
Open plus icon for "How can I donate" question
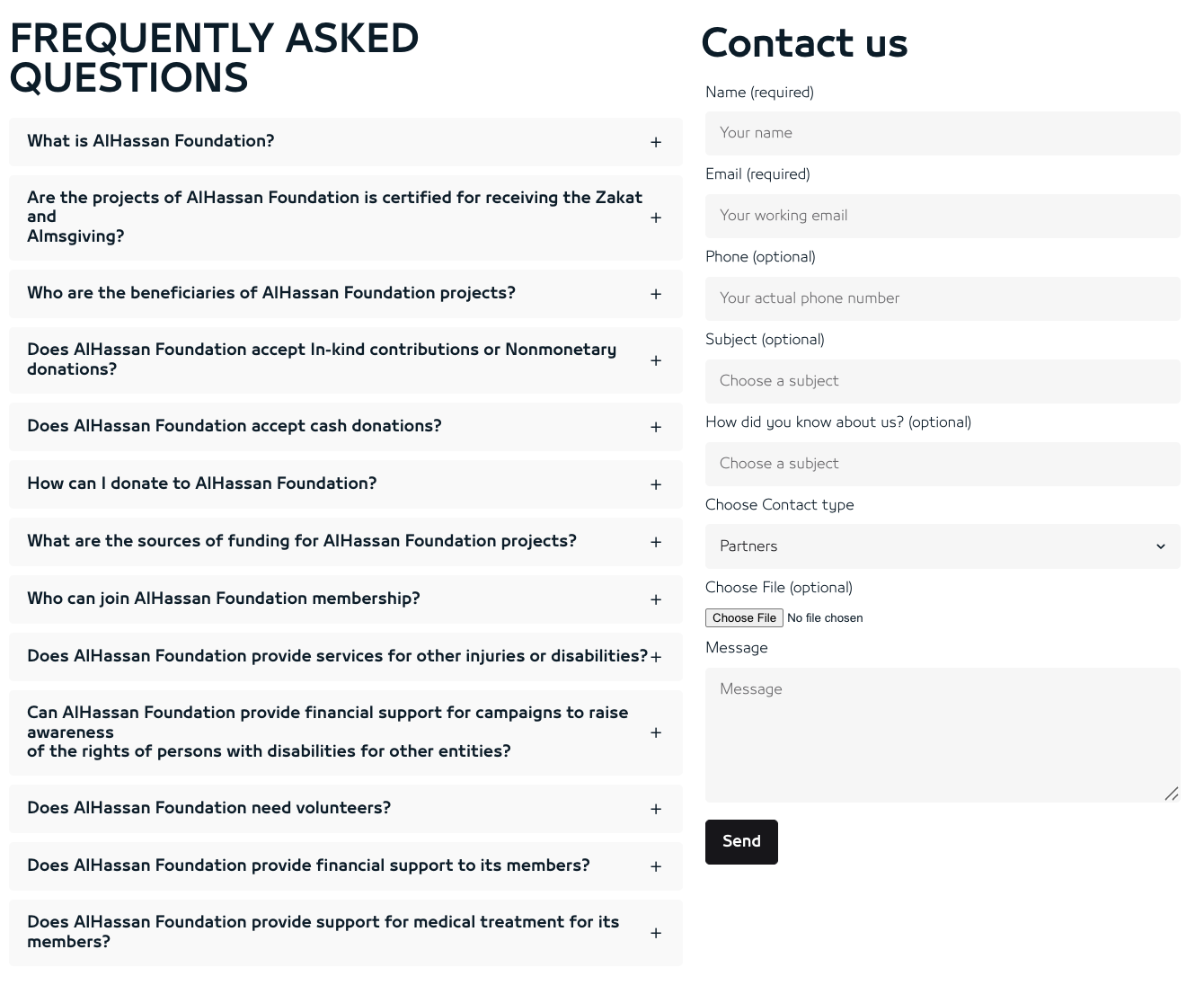pos(656,484)
